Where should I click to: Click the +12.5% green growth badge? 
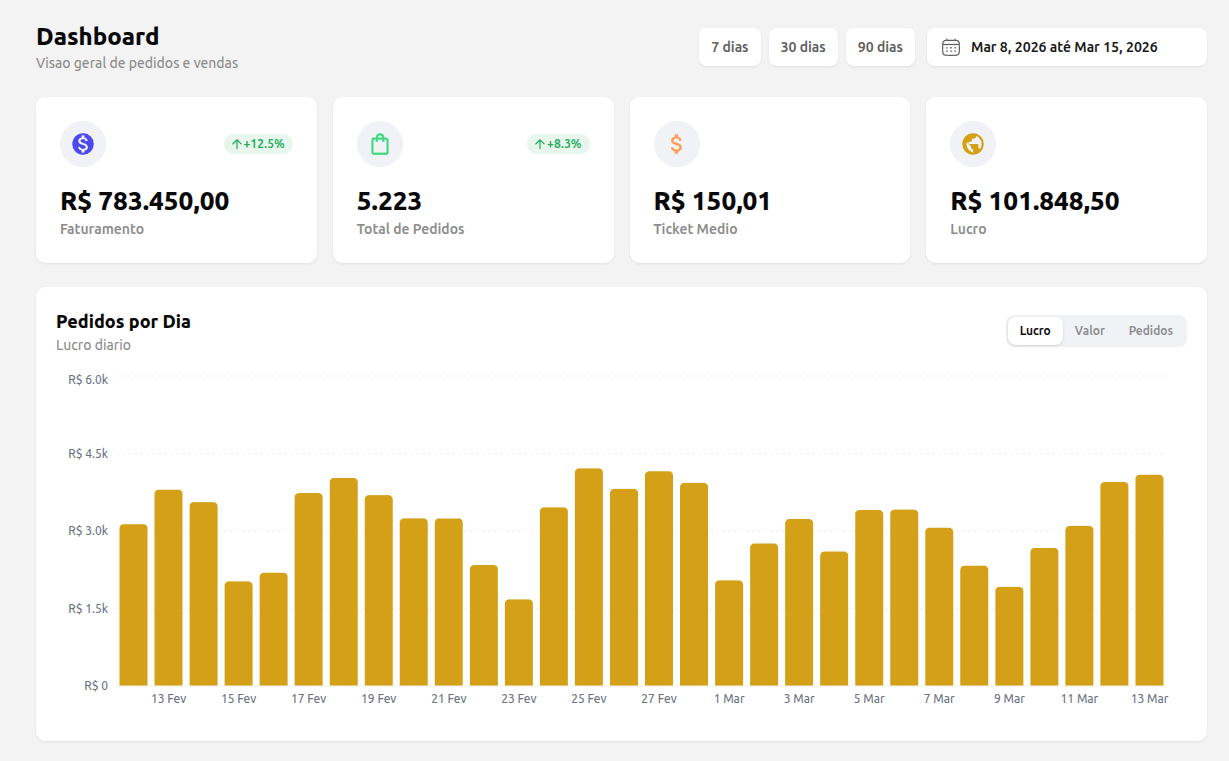tap(258, 144)
